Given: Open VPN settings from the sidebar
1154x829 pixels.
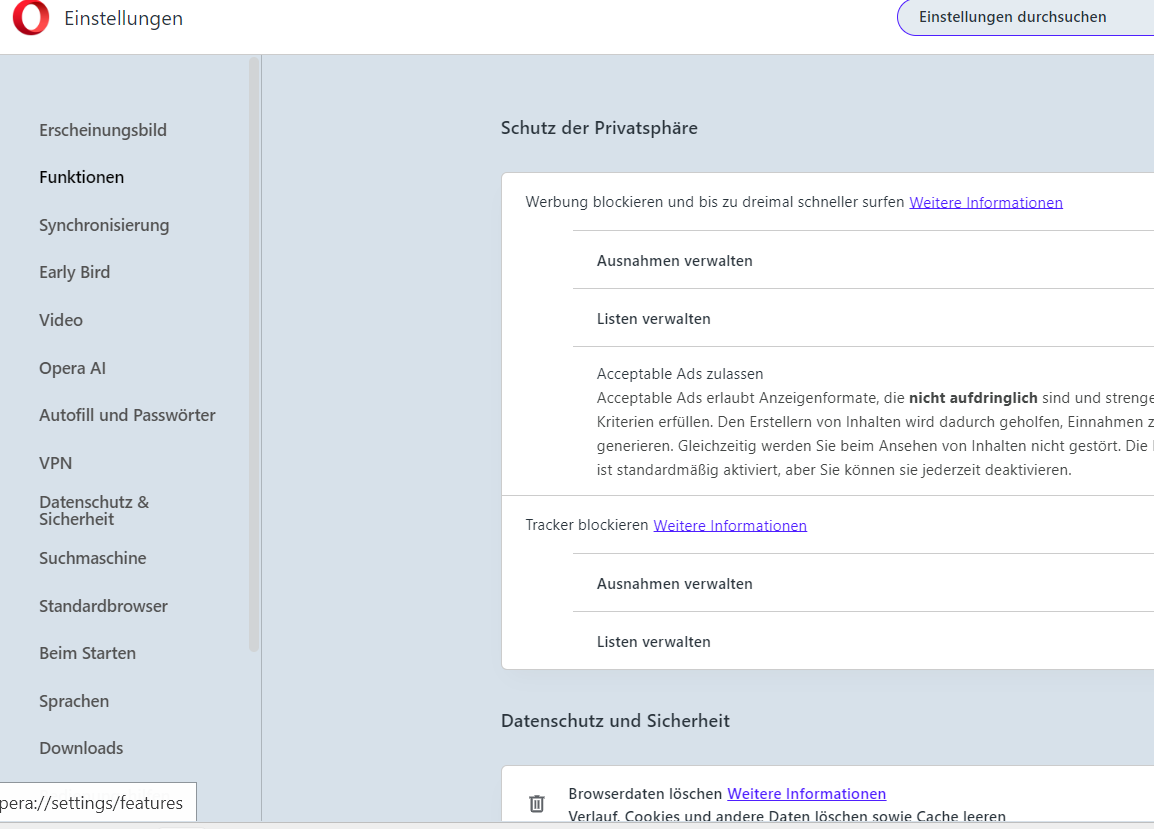Looking at the screenshot, I should (56, 463).
